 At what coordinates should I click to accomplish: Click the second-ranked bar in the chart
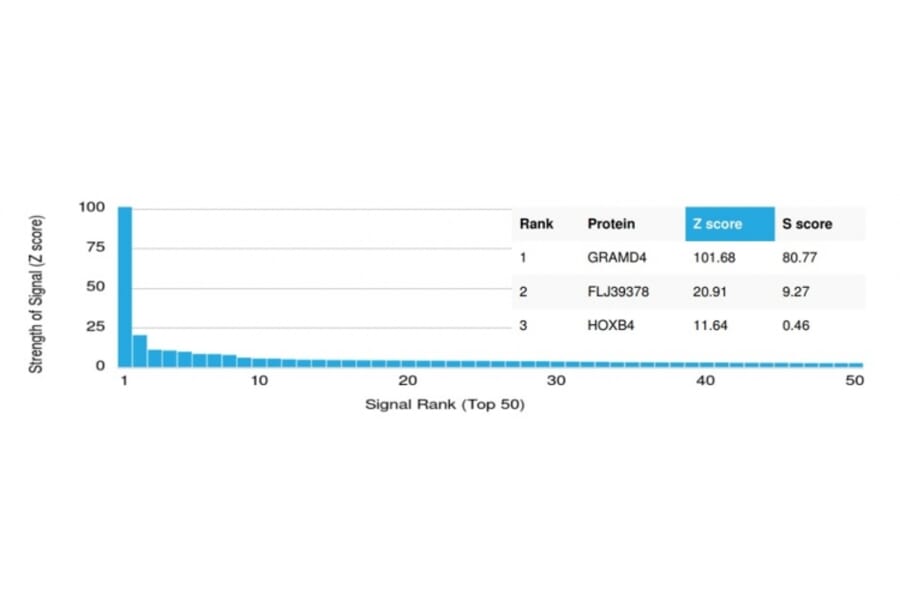coord(140,351)
